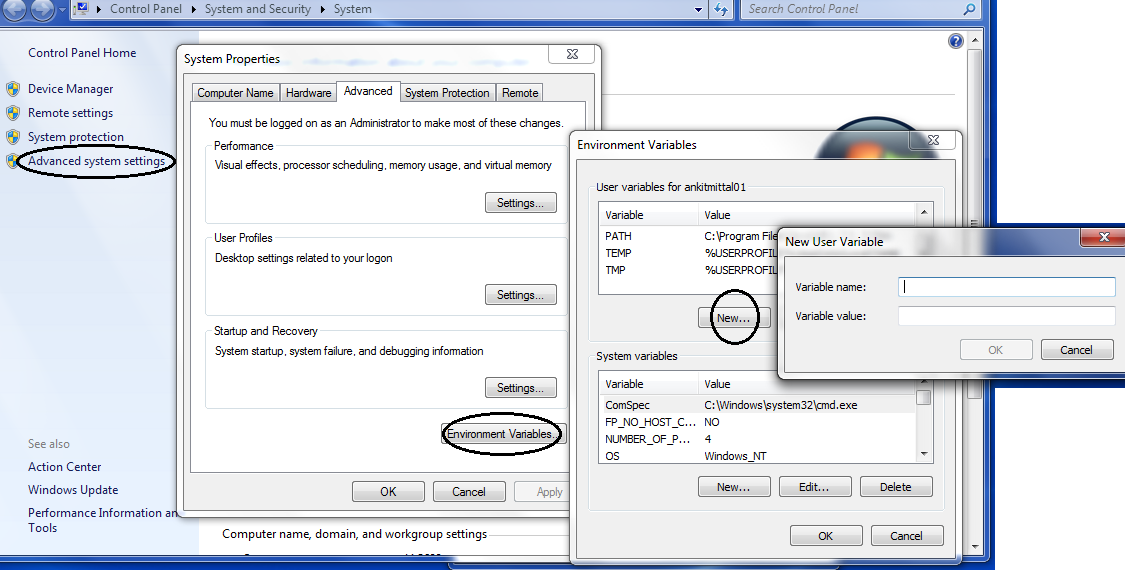Focus the Variable value input field

pos(1006,316)
